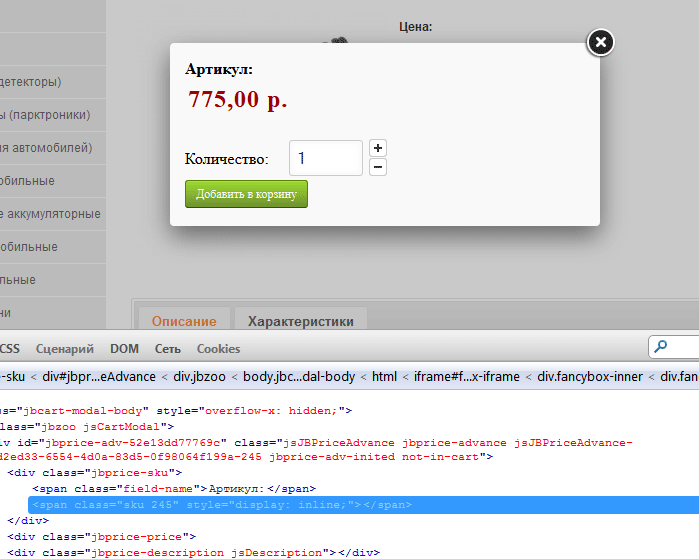Open the Описание tab
This screenshot has height=559, width=699.
184,321
